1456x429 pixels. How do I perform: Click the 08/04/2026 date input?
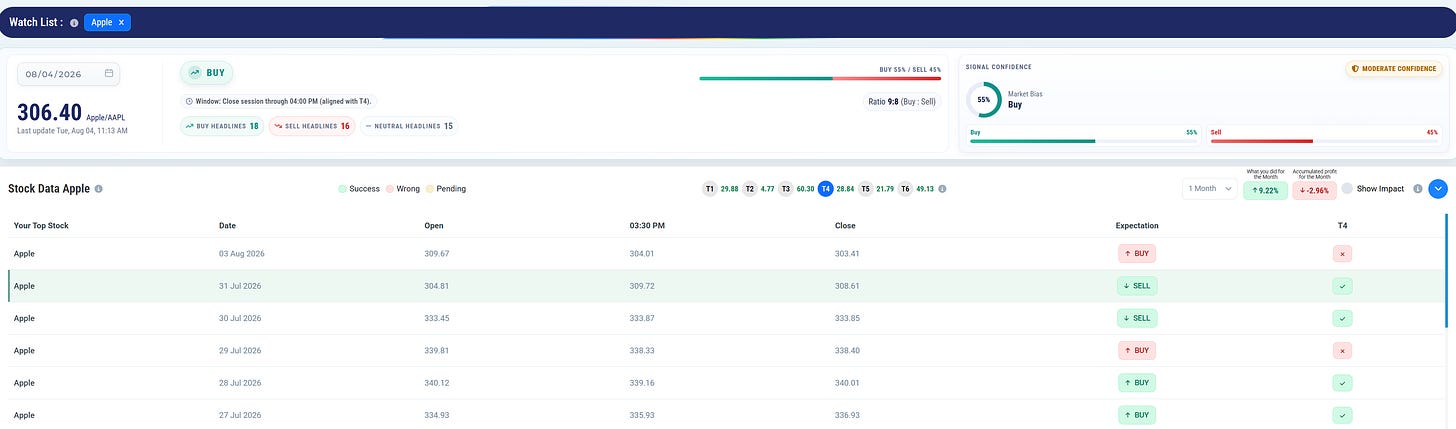(69, 74)
